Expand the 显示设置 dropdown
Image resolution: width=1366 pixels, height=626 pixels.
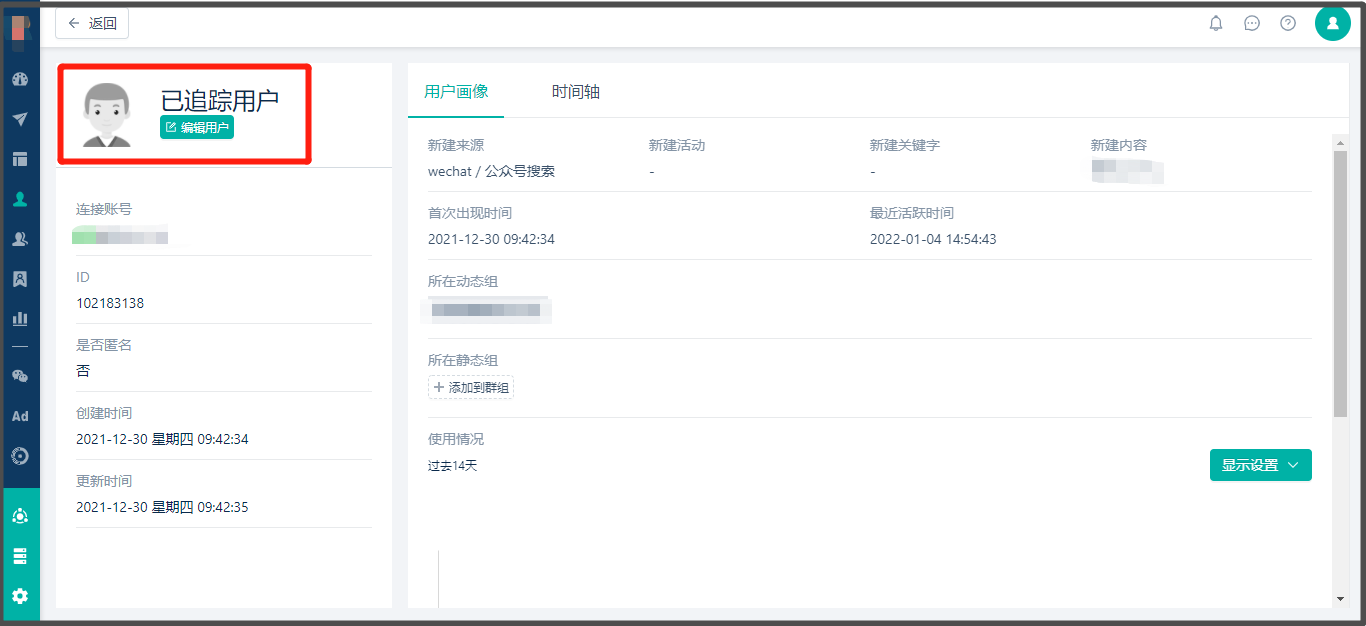click(x=1260, y=465)
